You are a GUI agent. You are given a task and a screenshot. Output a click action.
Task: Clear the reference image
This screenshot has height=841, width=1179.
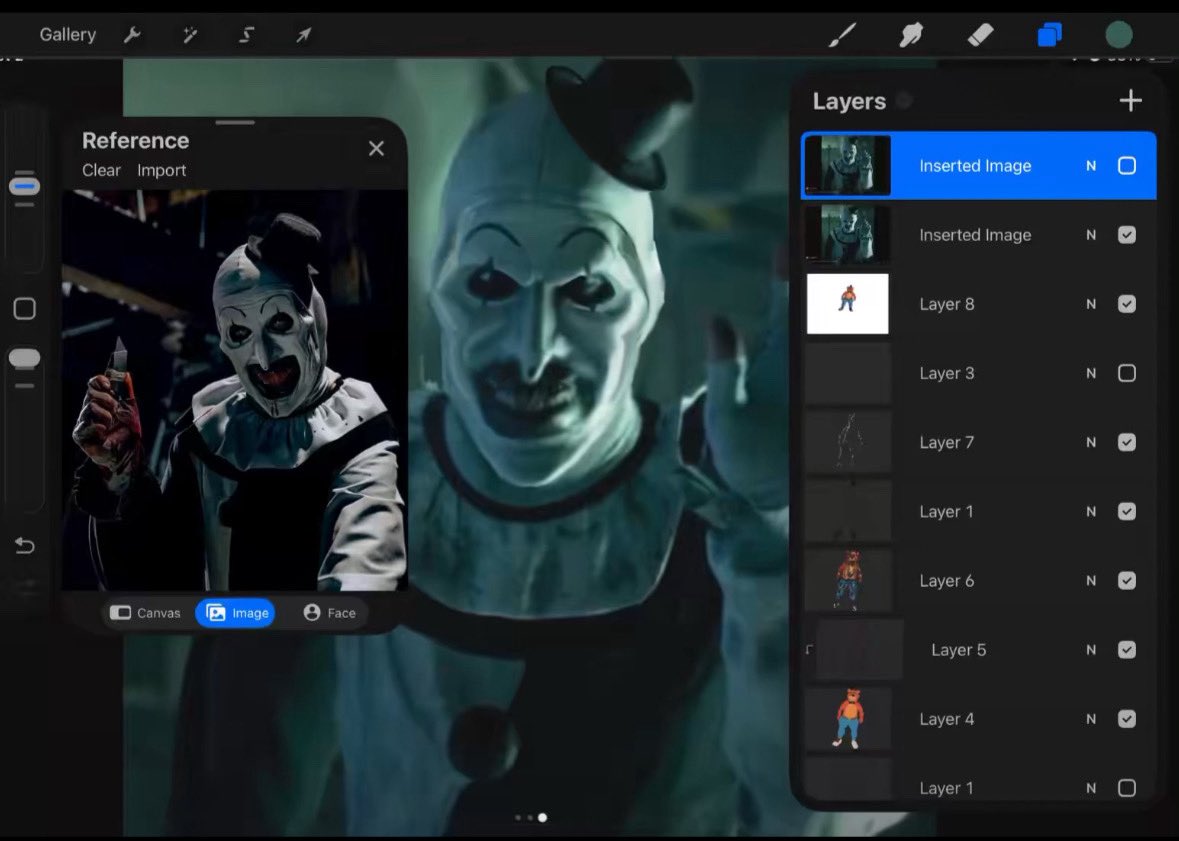[102, 171]
